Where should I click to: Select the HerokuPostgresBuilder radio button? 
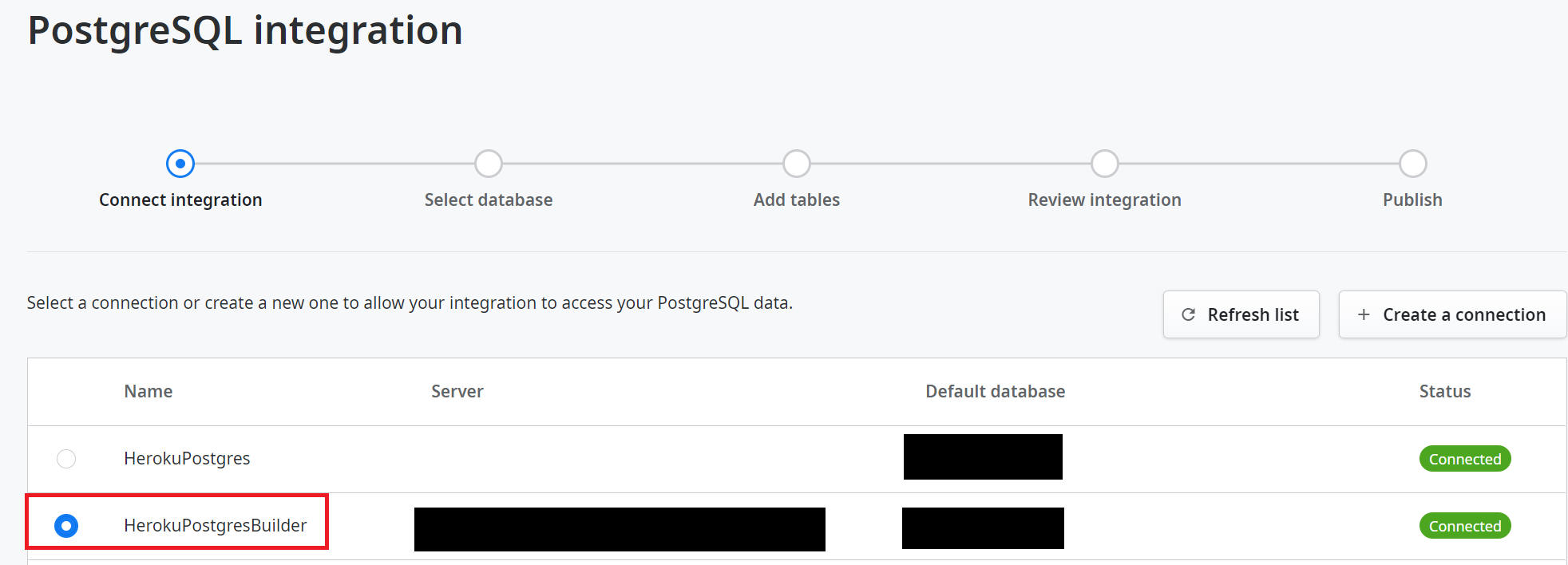[66, 526]
